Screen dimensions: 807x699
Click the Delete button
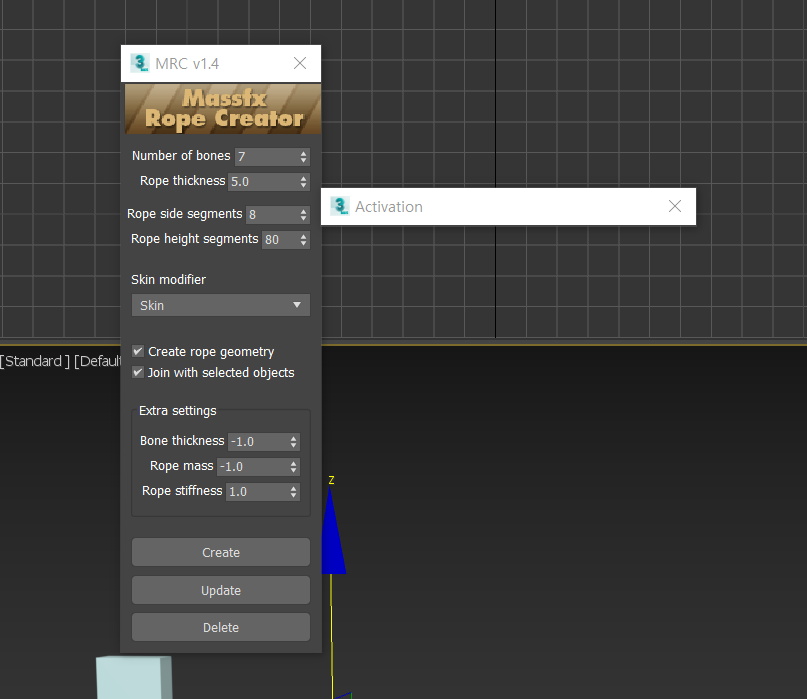(221, 627)
